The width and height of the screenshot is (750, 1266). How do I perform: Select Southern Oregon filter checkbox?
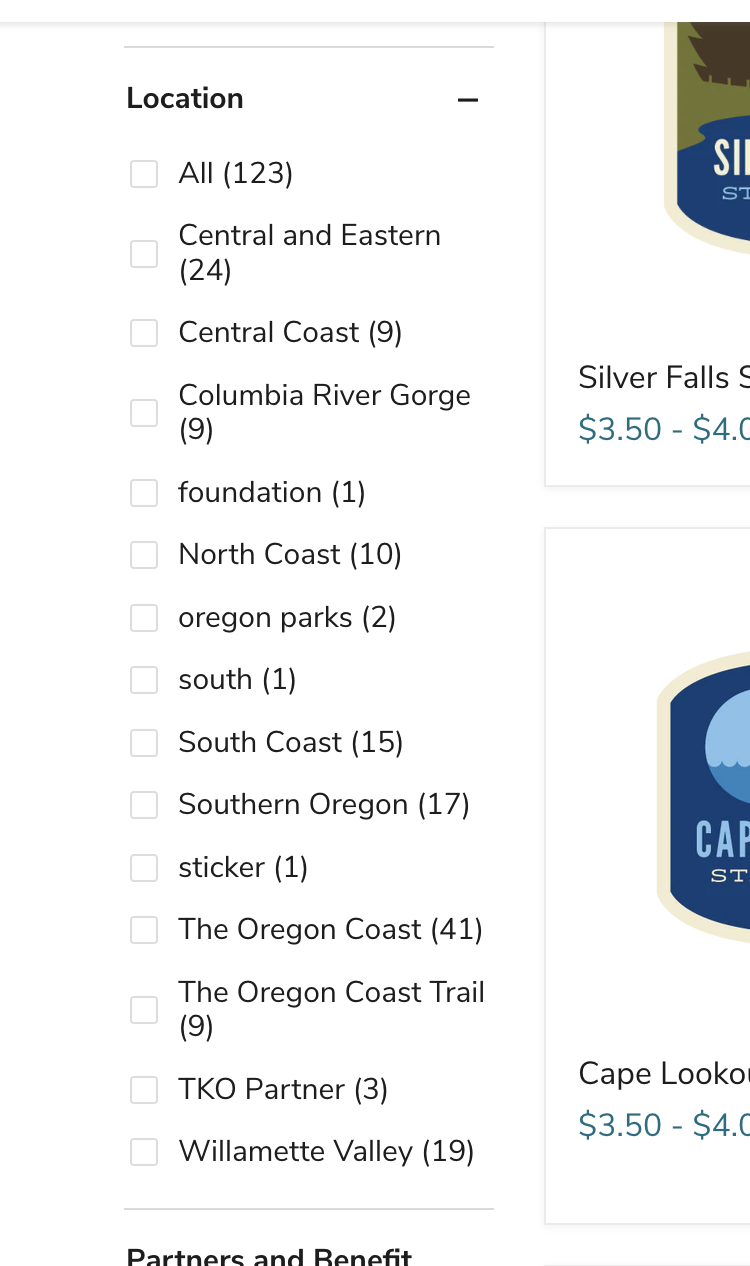144,805
